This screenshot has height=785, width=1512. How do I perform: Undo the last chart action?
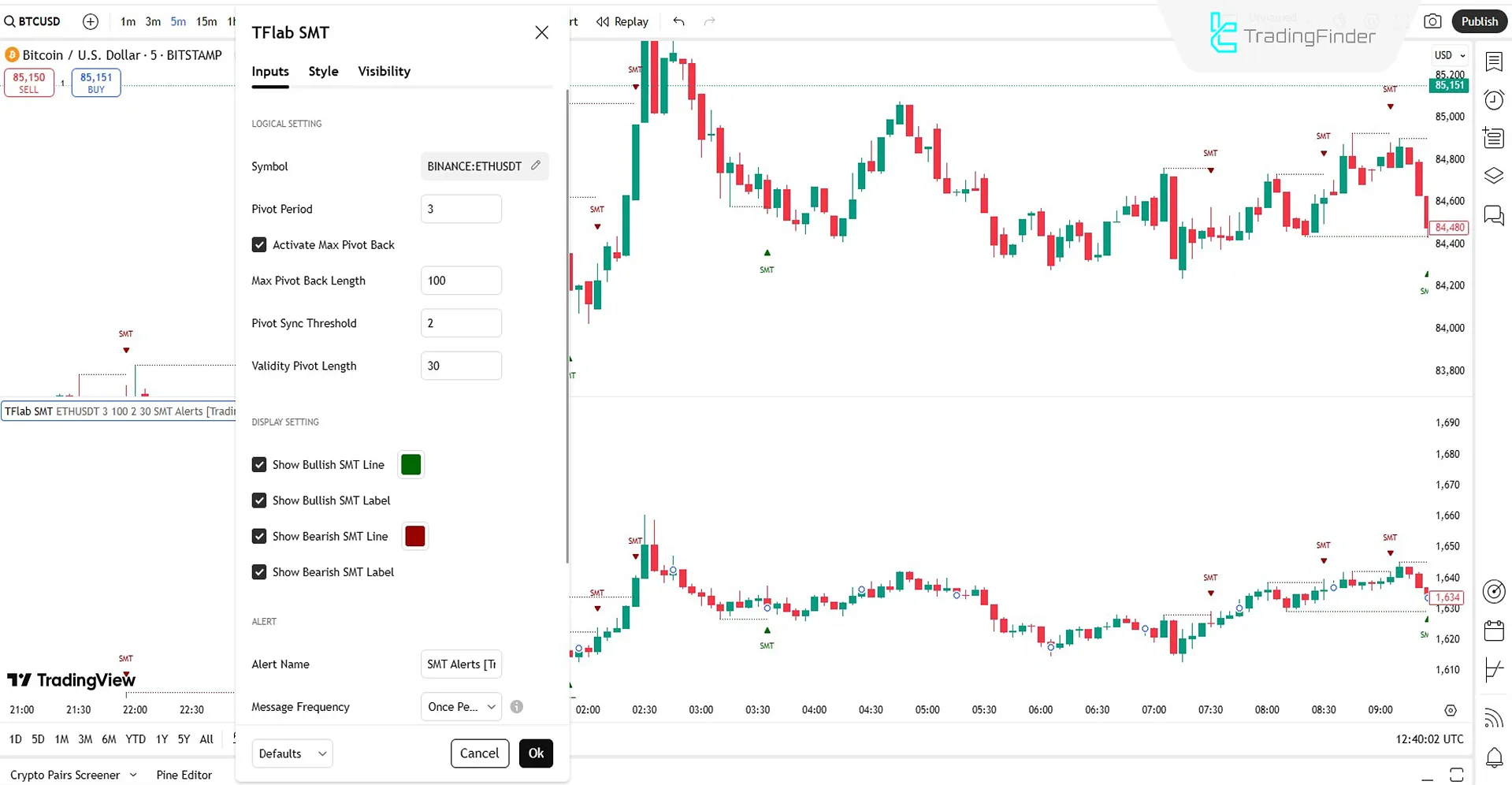pyautogui.click(x=678, y=21)
